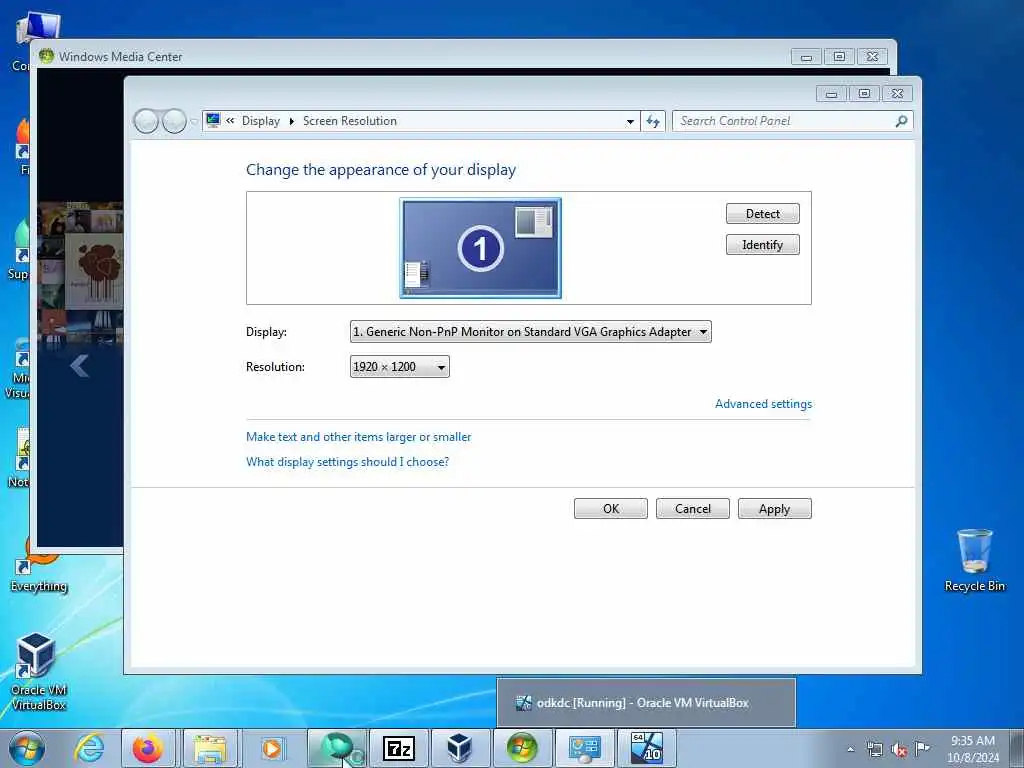This screenshot has height=768, width=1024.
Task: Open the Resolution dropdown
Action: (x=399, y=366)
